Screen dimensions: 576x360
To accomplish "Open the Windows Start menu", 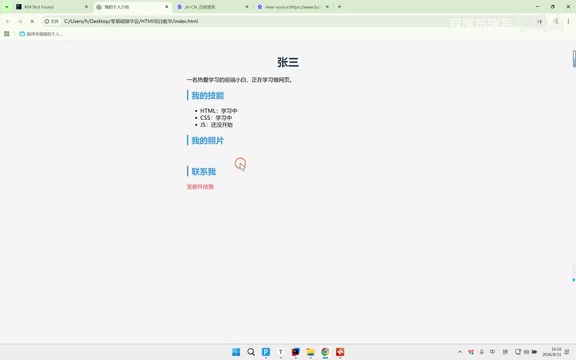I will point(236,352).
